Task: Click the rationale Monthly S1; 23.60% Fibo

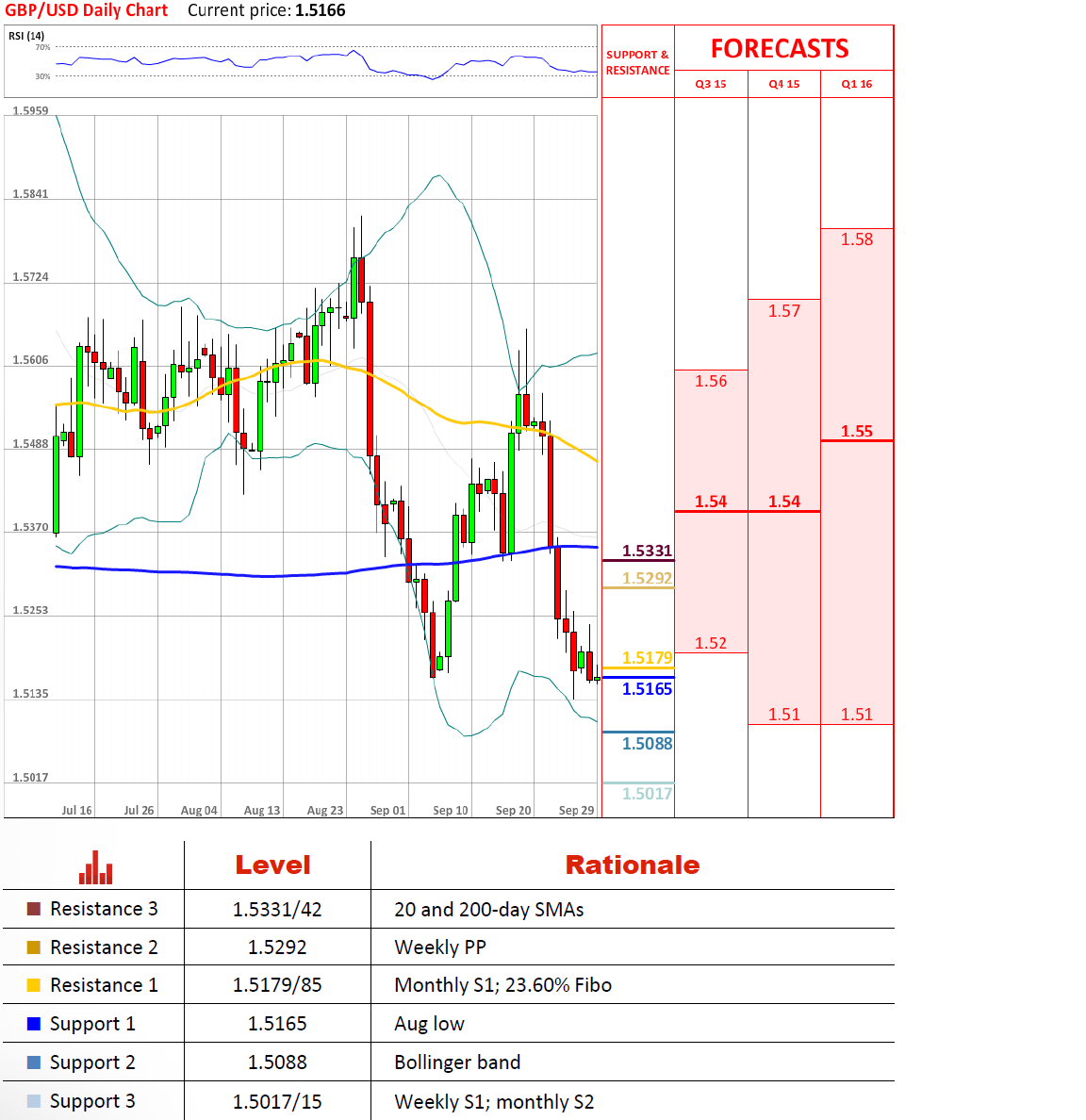Action: (x=503, y=985)
